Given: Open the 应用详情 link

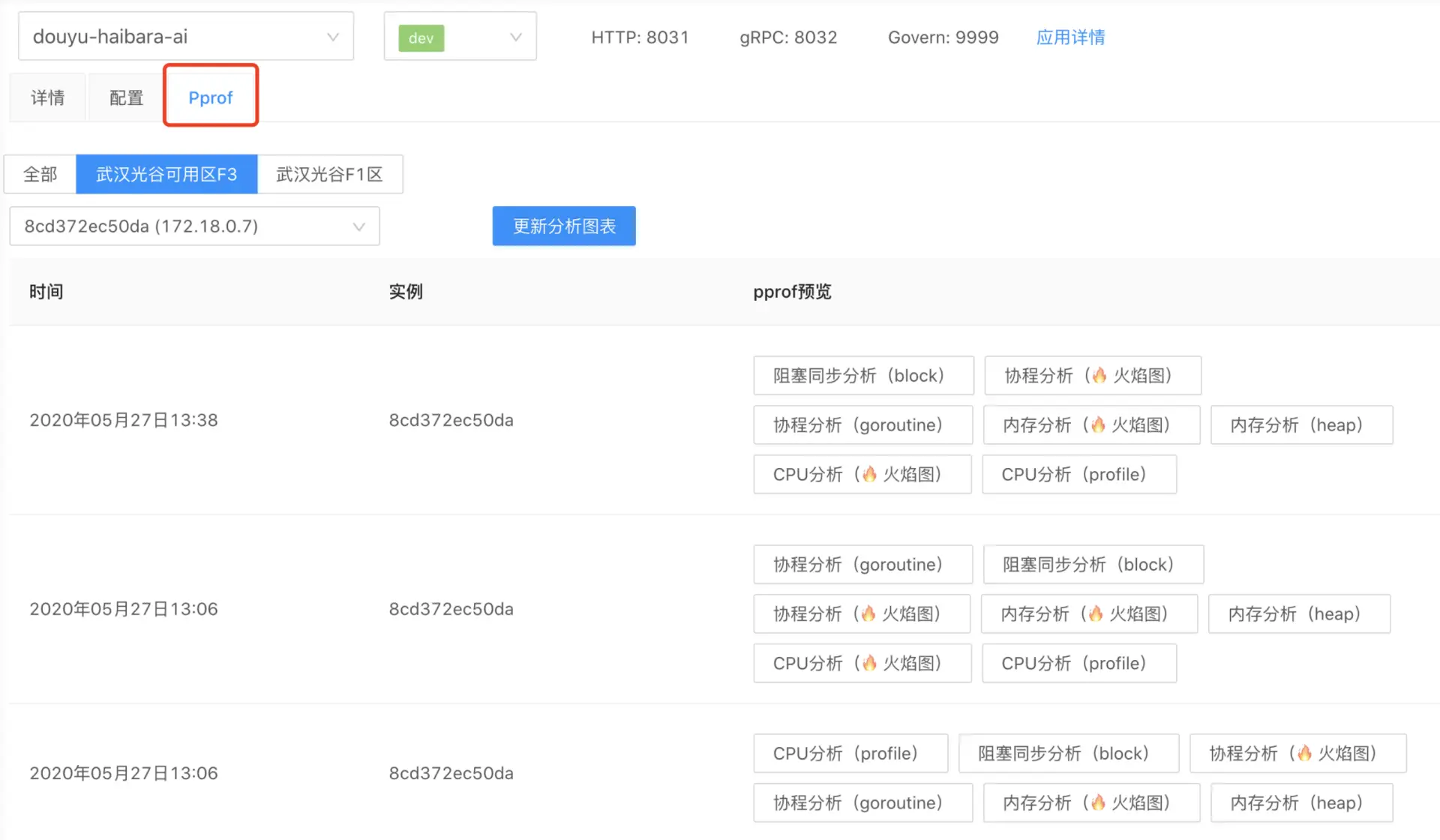Looking at the screenshot, I should (x=1070, y=37).
